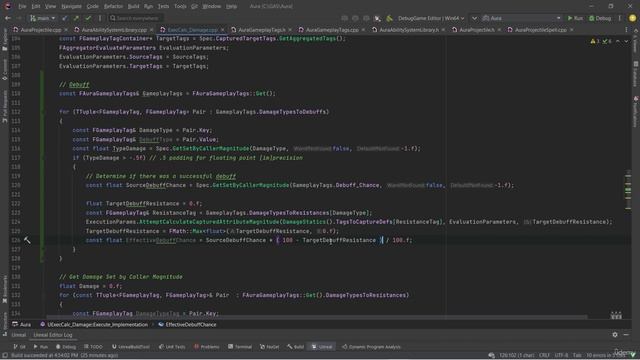This screenshot has width=640, height=360.
Task: Hide the bottom tool window with the minus icon
Action: [627, 335]
